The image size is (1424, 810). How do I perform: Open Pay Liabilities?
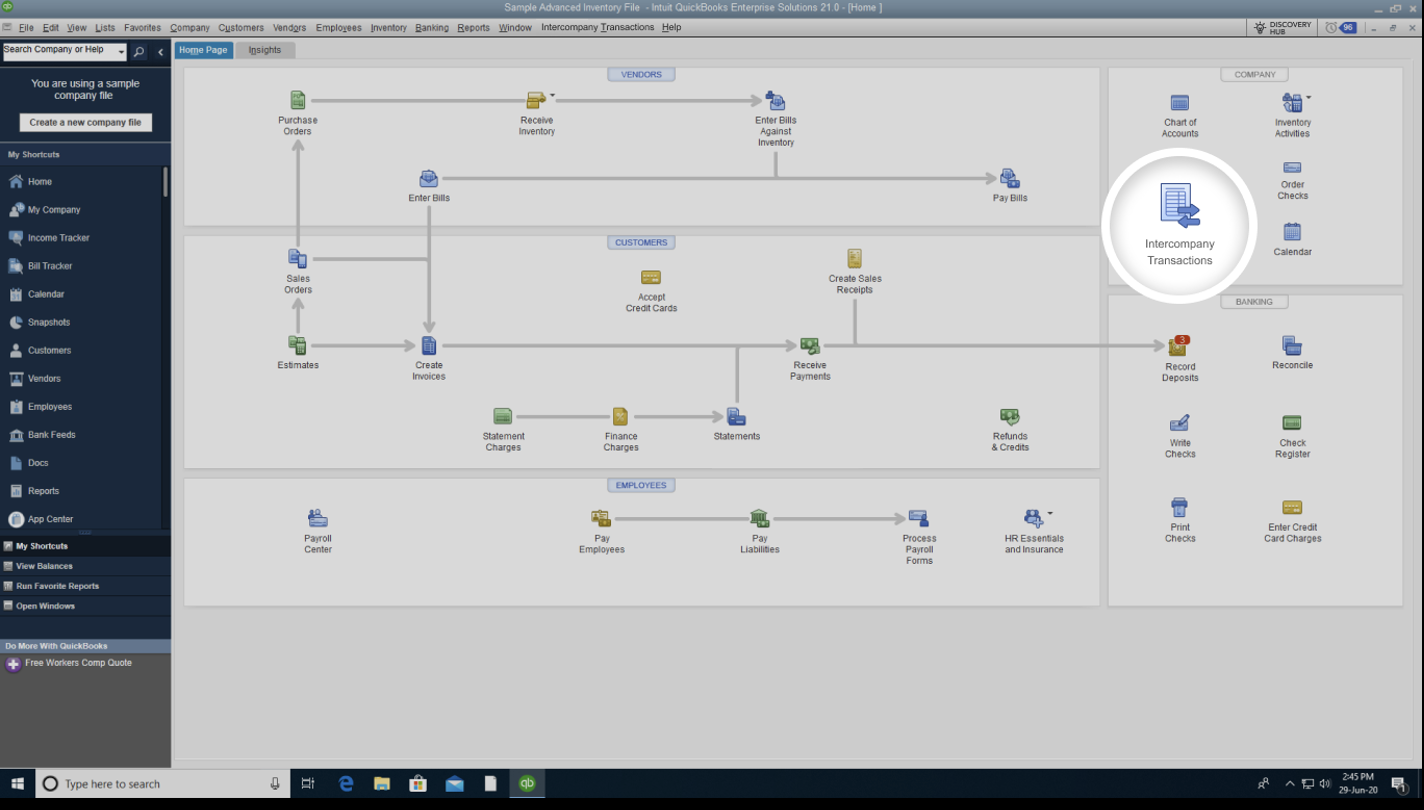coord(759,518)
